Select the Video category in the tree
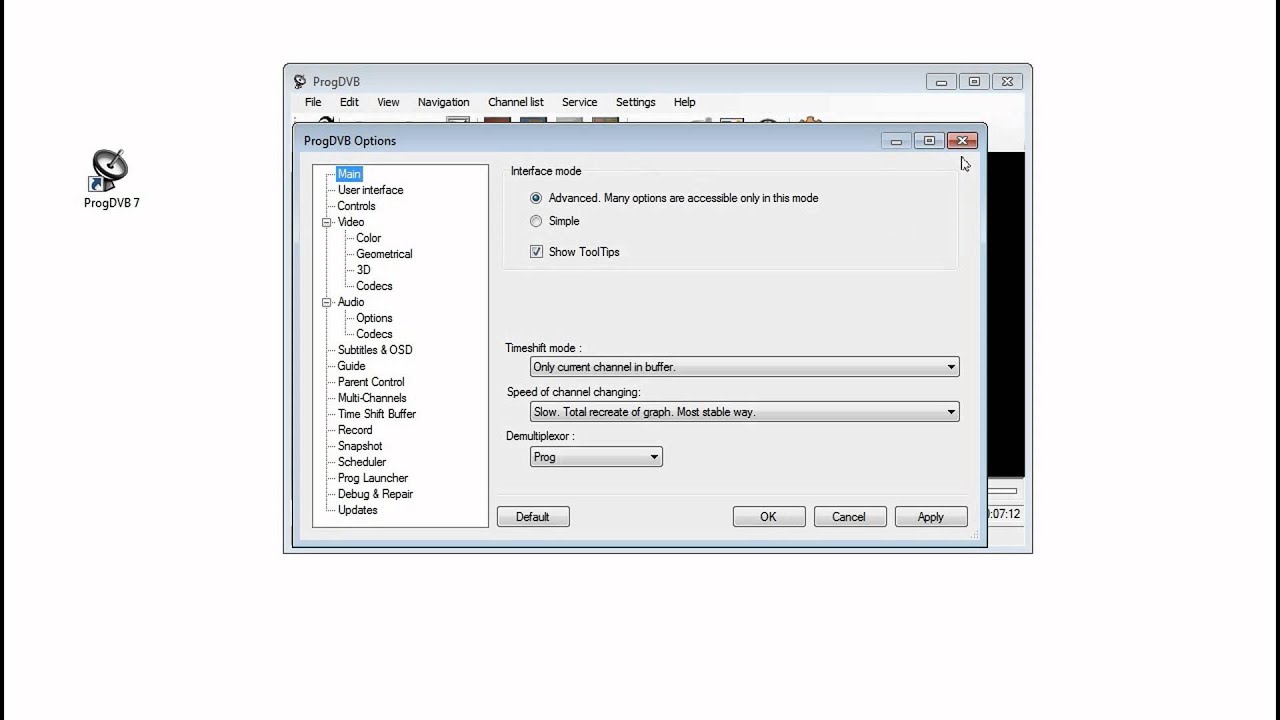Viewport: 1280px width, 720px height. tap(351, 222)
